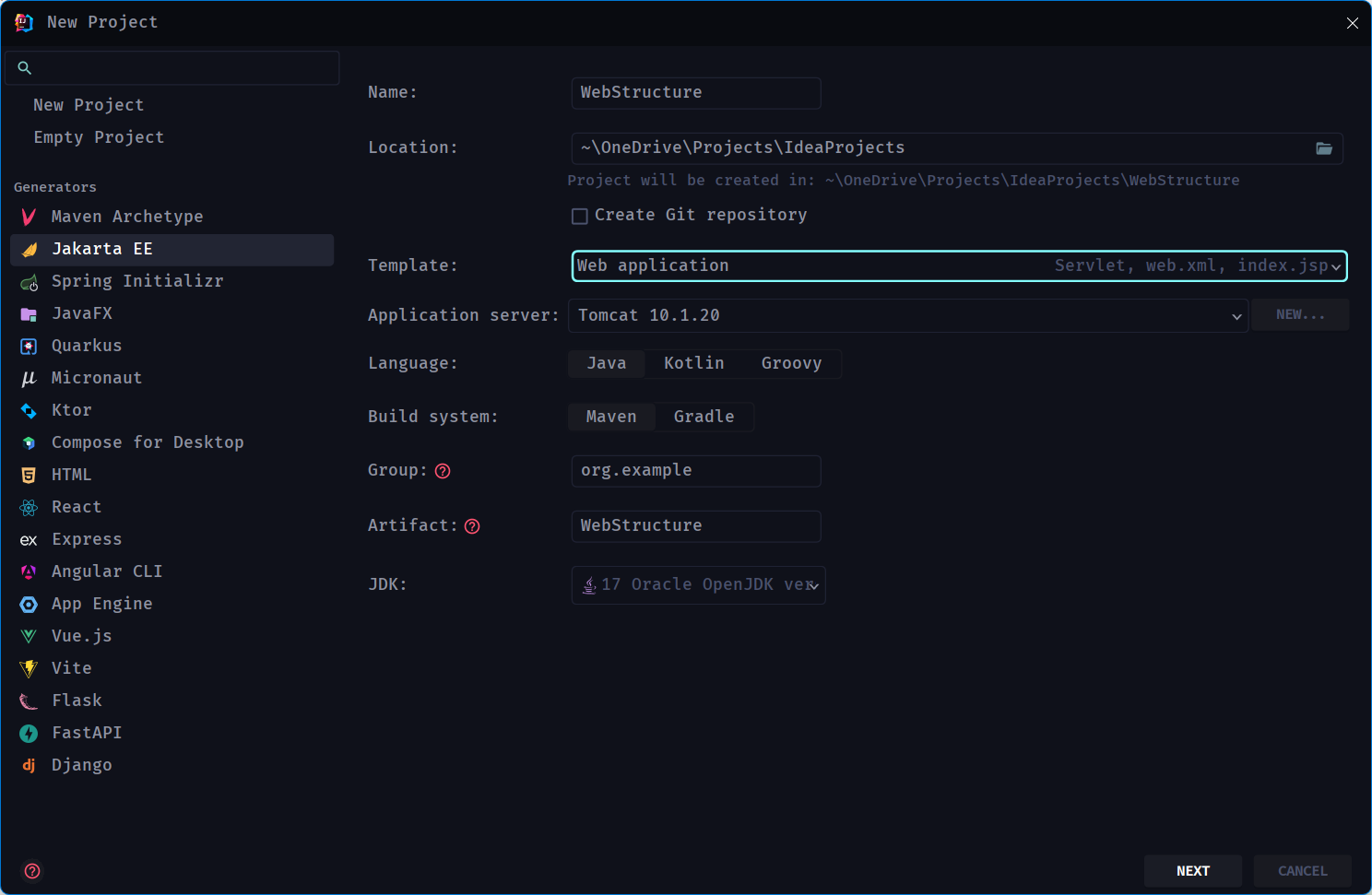Click the Micronaut mu icon
The image size is (1372, 895).
point(29,379)
